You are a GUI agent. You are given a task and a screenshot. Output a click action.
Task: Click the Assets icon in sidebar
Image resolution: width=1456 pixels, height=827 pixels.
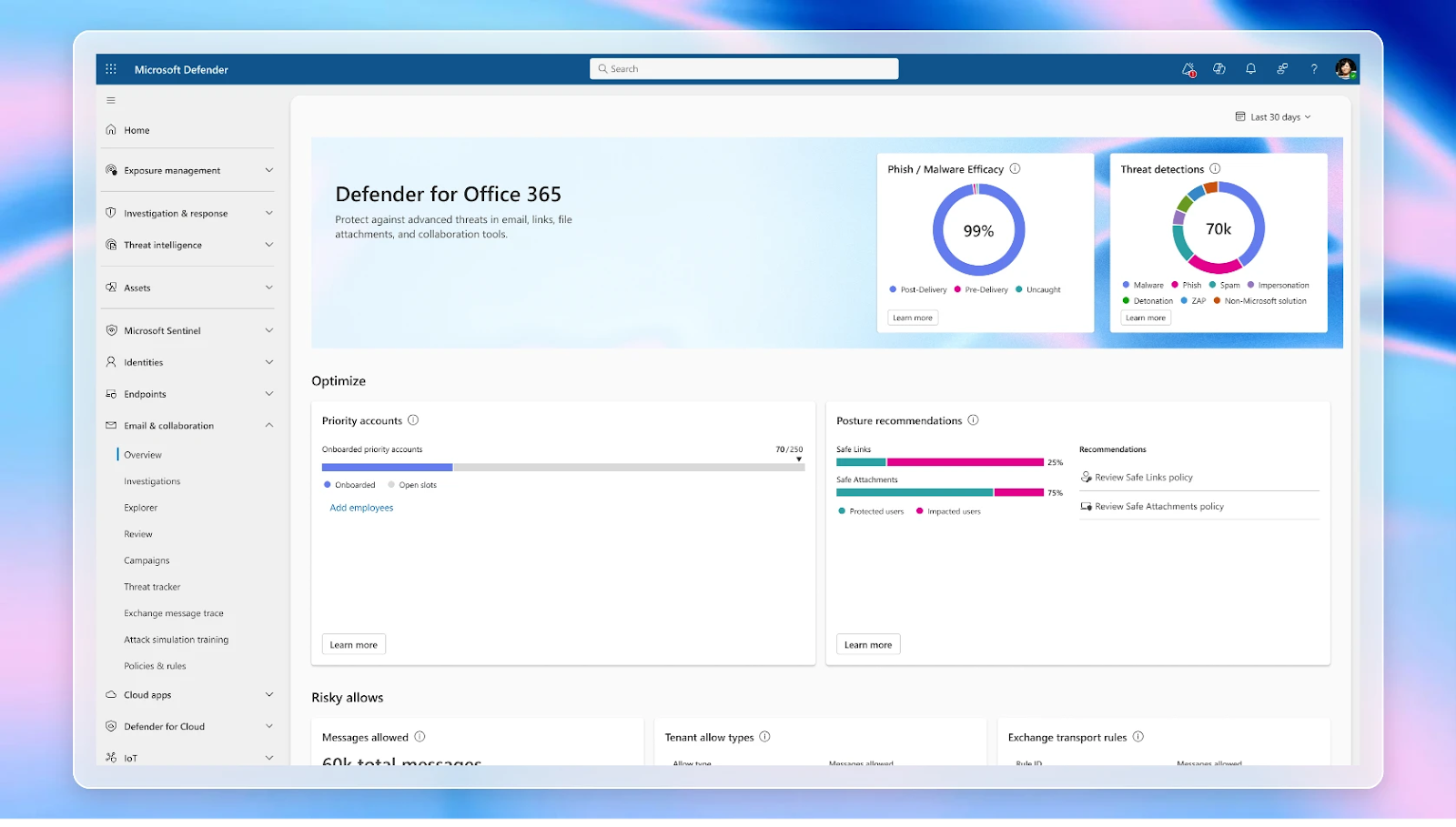pyautogui.click(x=111, y=287)
